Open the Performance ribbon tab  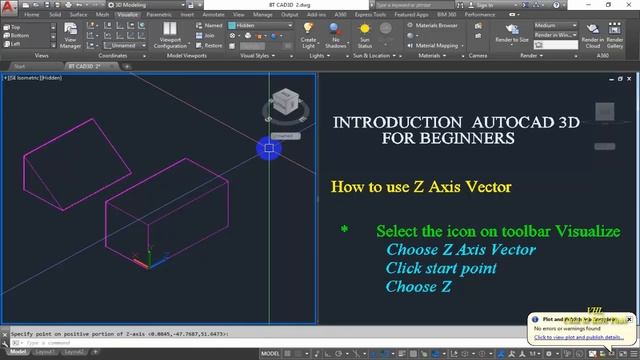pyautogui.click(x=480, y=15)
